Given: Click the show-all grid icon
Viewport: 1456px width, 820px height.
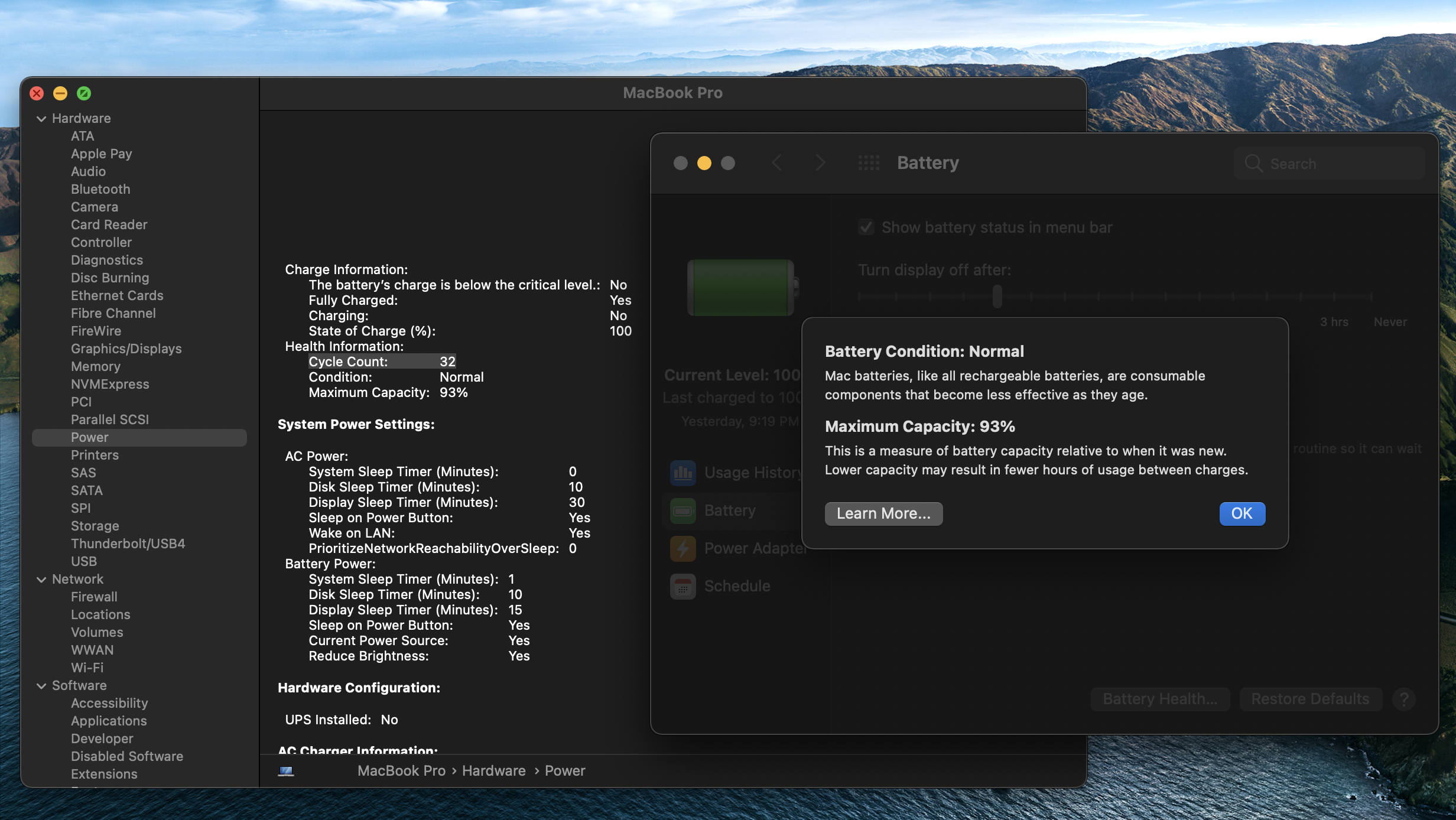Looking at the screenshot, I should pyautogui.click(x=868, y=162).
